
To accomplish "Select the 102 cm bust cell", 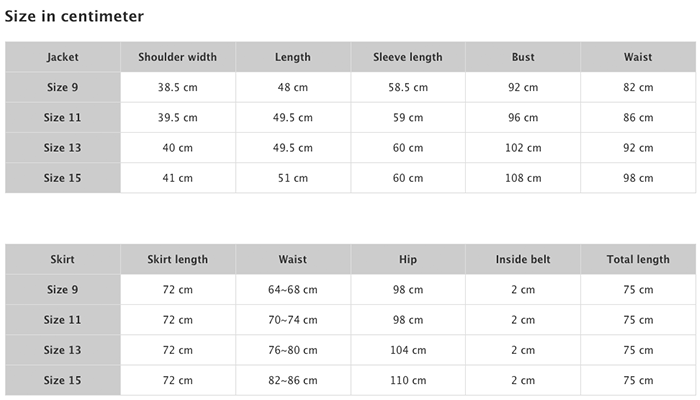I will coord(523,148).
